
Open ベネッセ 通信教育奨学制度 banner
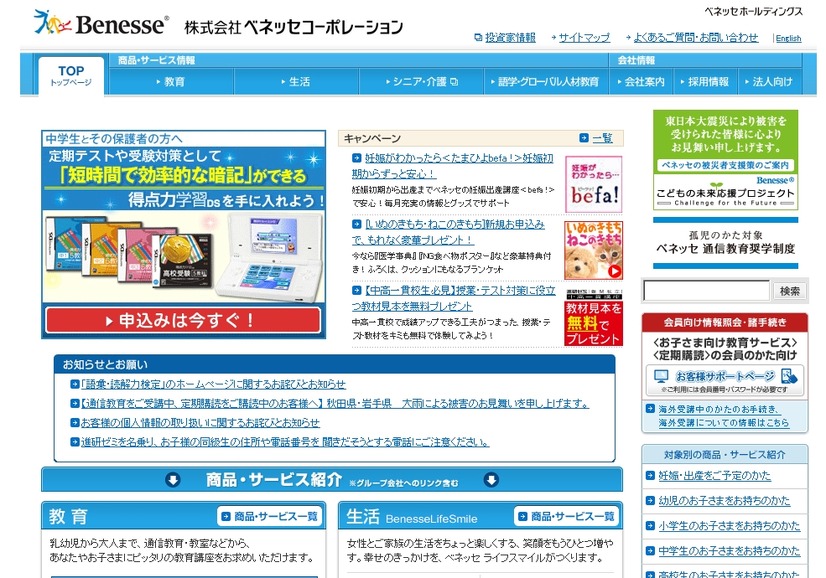pyautogui.click(x=725, y=243)
